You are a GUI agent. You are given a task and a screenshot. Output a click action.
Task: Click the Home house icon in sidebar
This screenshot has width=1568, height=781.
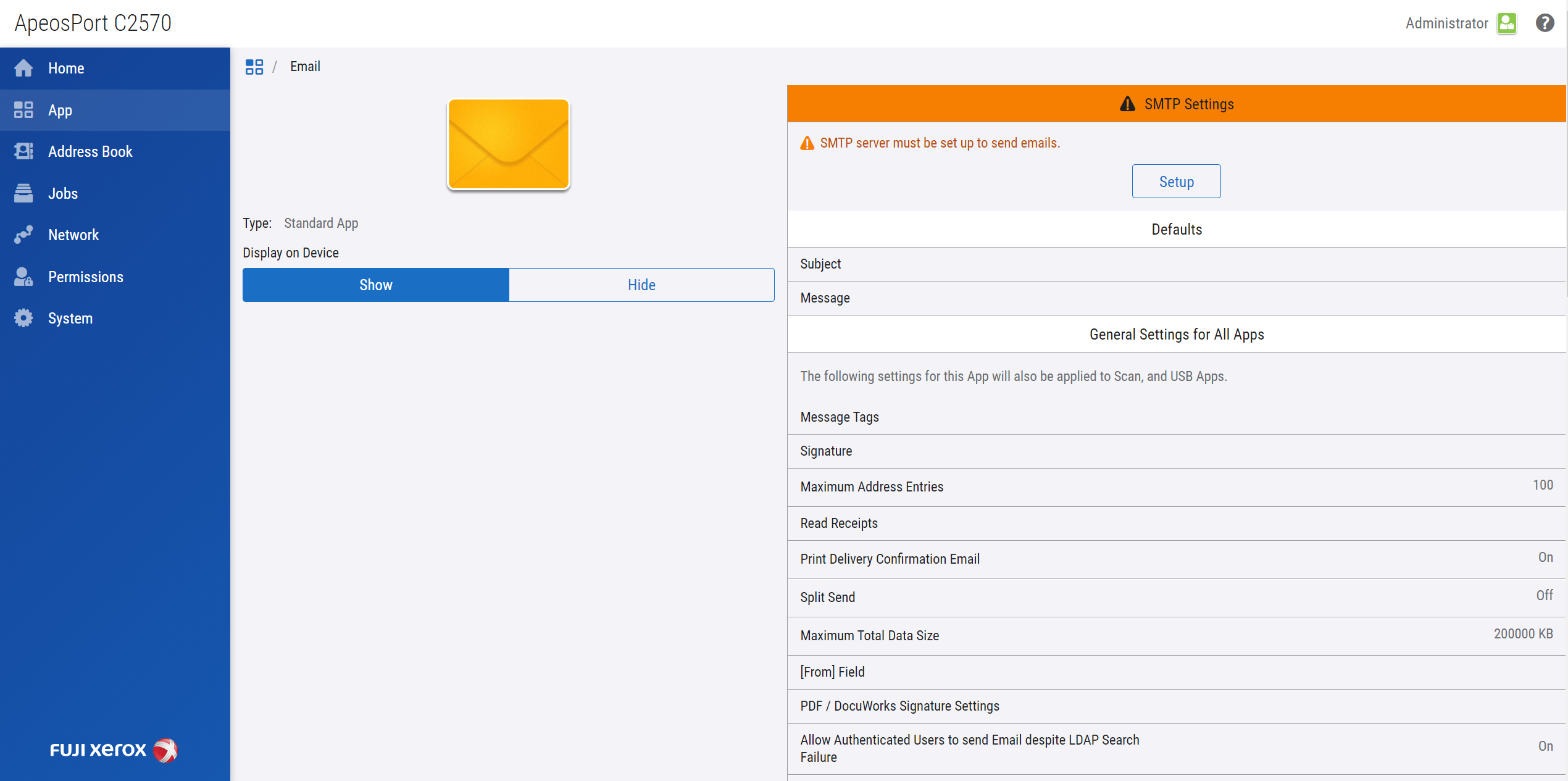pyautogui.click(x=23, y=69)
